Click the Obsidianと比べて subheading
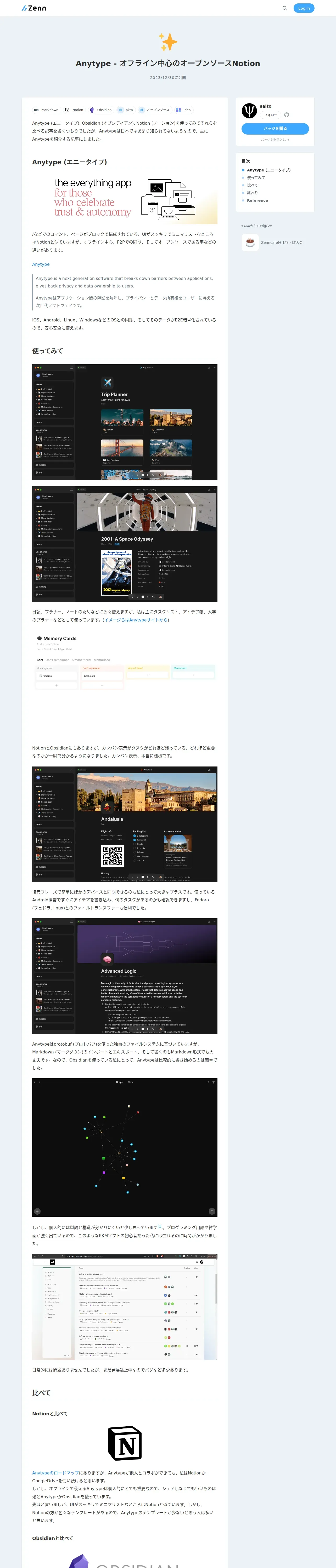 point(52,1538)
